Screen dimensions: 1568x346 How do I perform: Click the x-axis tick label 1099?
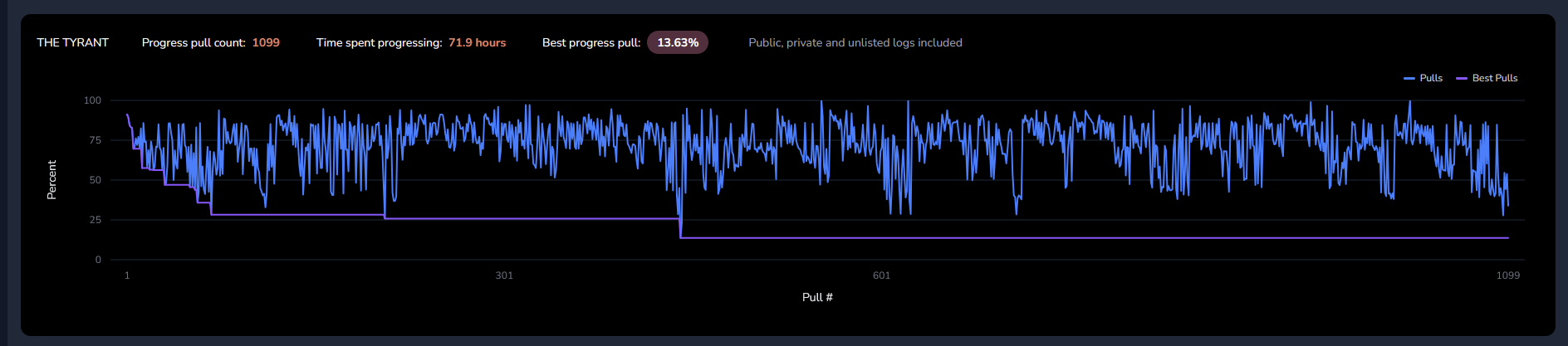click(1508, 275)
